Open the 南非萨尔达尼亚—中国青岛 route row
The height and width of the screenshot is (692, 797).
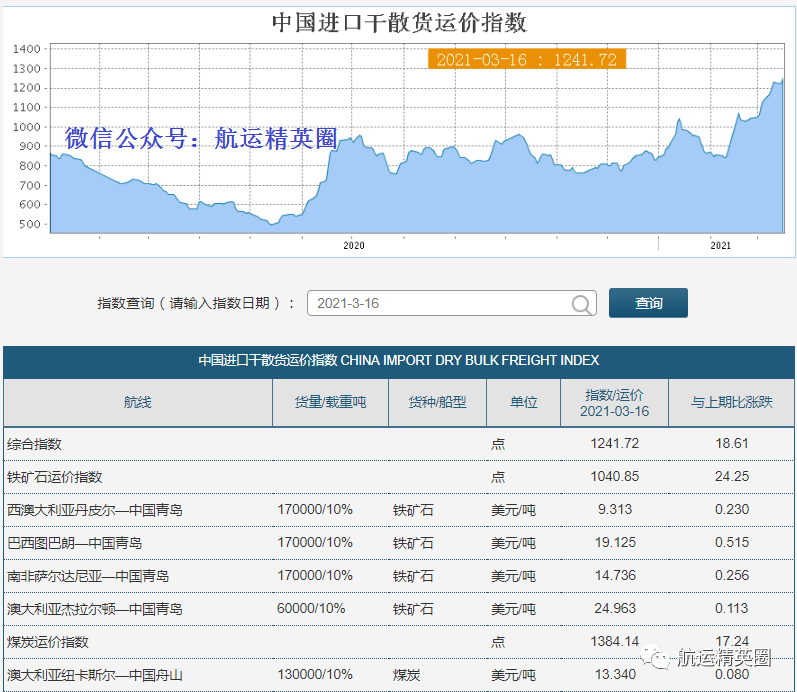point(88,576)
